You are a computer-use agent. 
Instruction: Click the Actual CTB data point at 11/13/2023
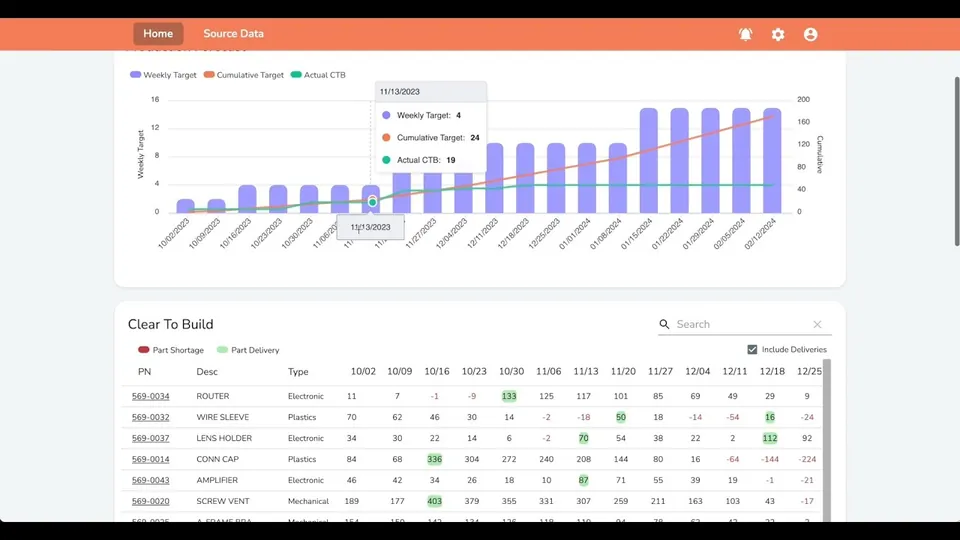pyautogui.click(x=372, y=203)
